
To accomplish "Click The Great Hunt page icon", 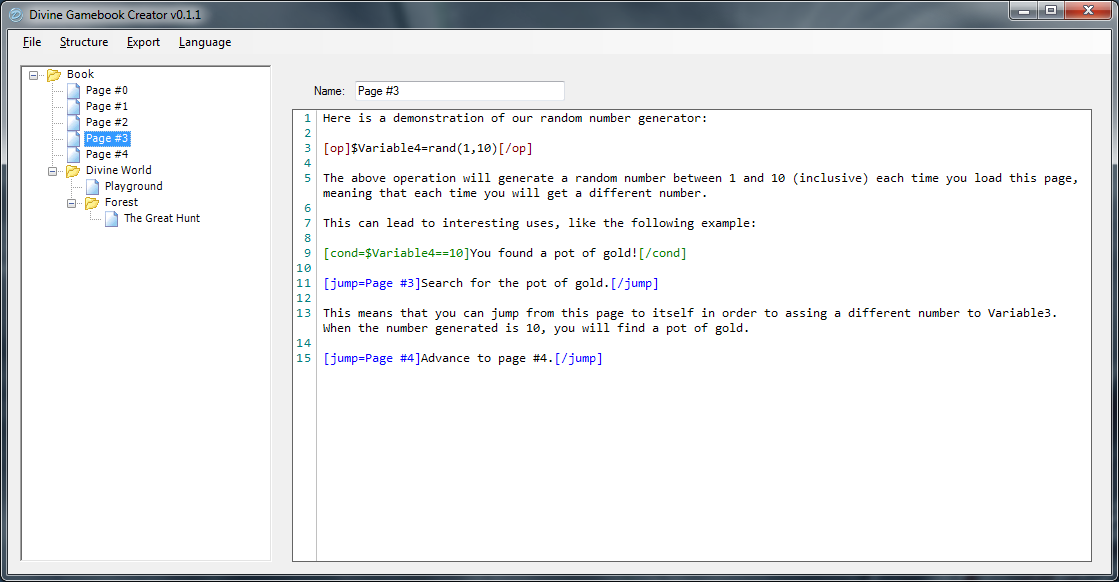I will tap(111, 218).
